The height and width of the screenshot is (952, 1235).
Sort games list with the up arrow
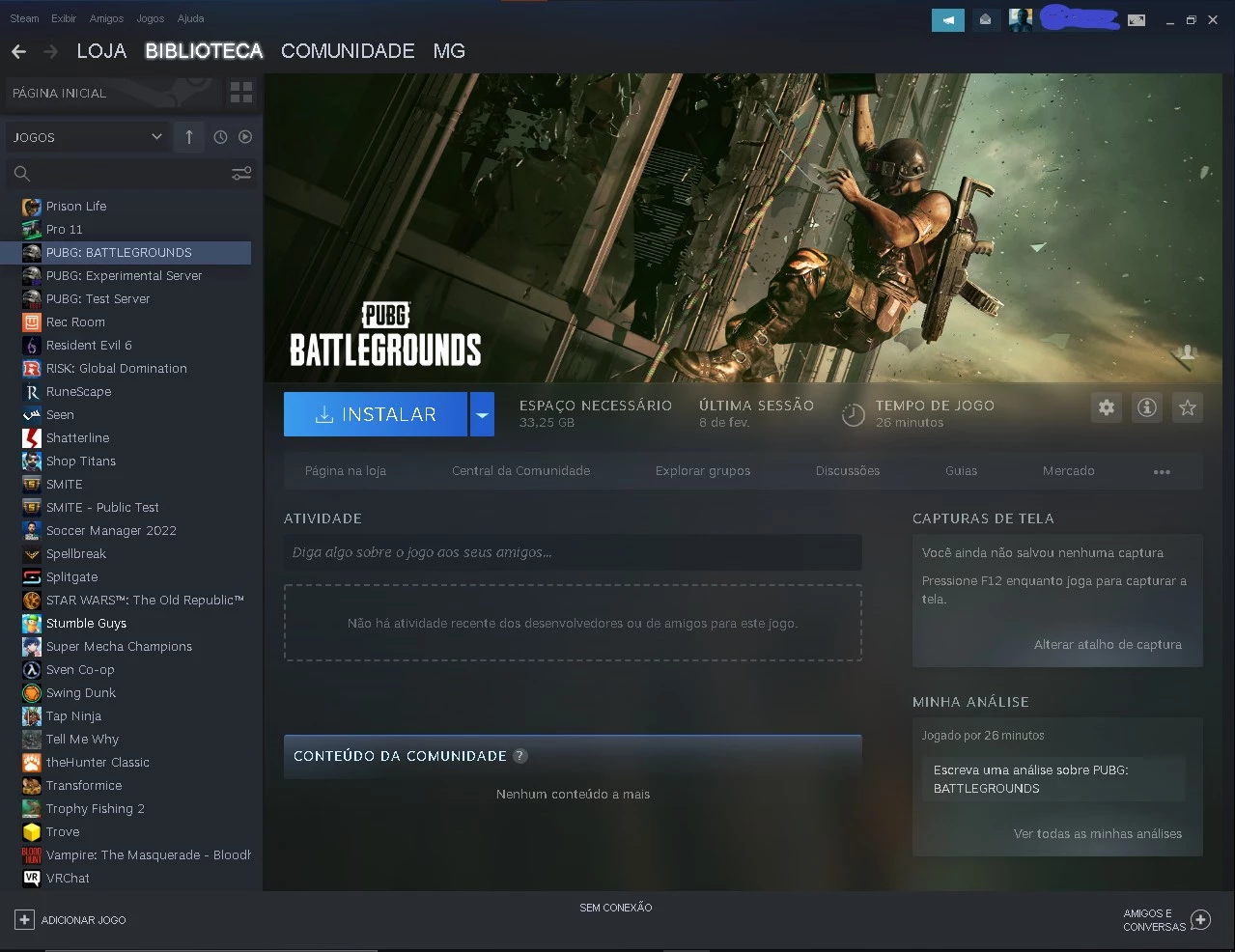click(x=189, y=137)
